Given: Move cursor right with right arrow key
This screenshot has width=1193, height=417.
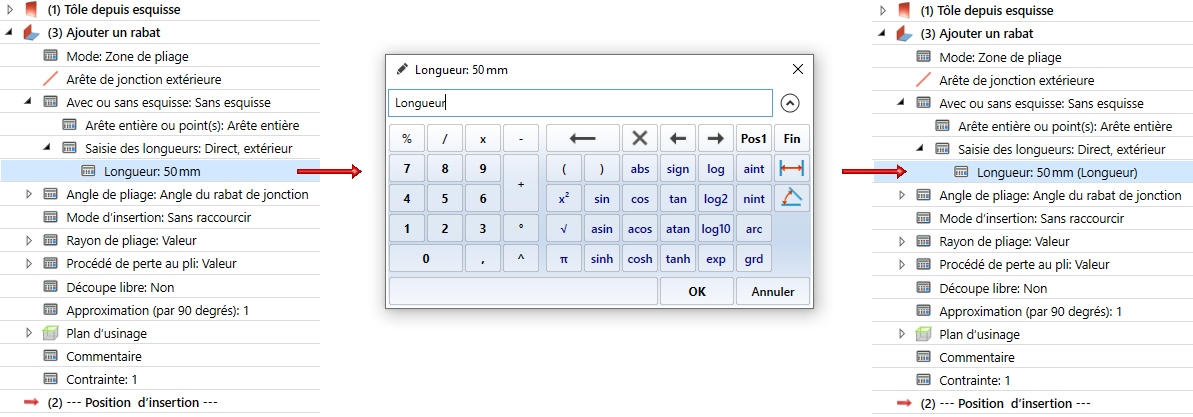Looking at the screenshot, I should (716, 138).
